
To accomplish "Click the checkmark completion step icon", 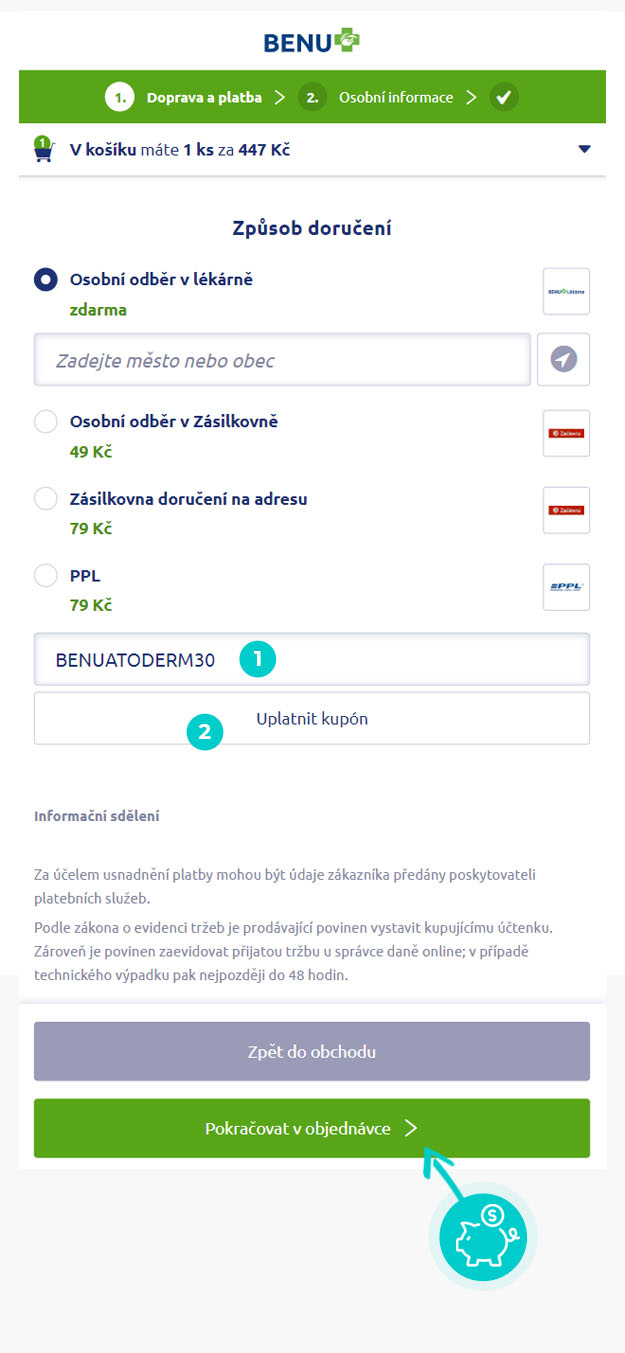I will (x=504, y=97).
